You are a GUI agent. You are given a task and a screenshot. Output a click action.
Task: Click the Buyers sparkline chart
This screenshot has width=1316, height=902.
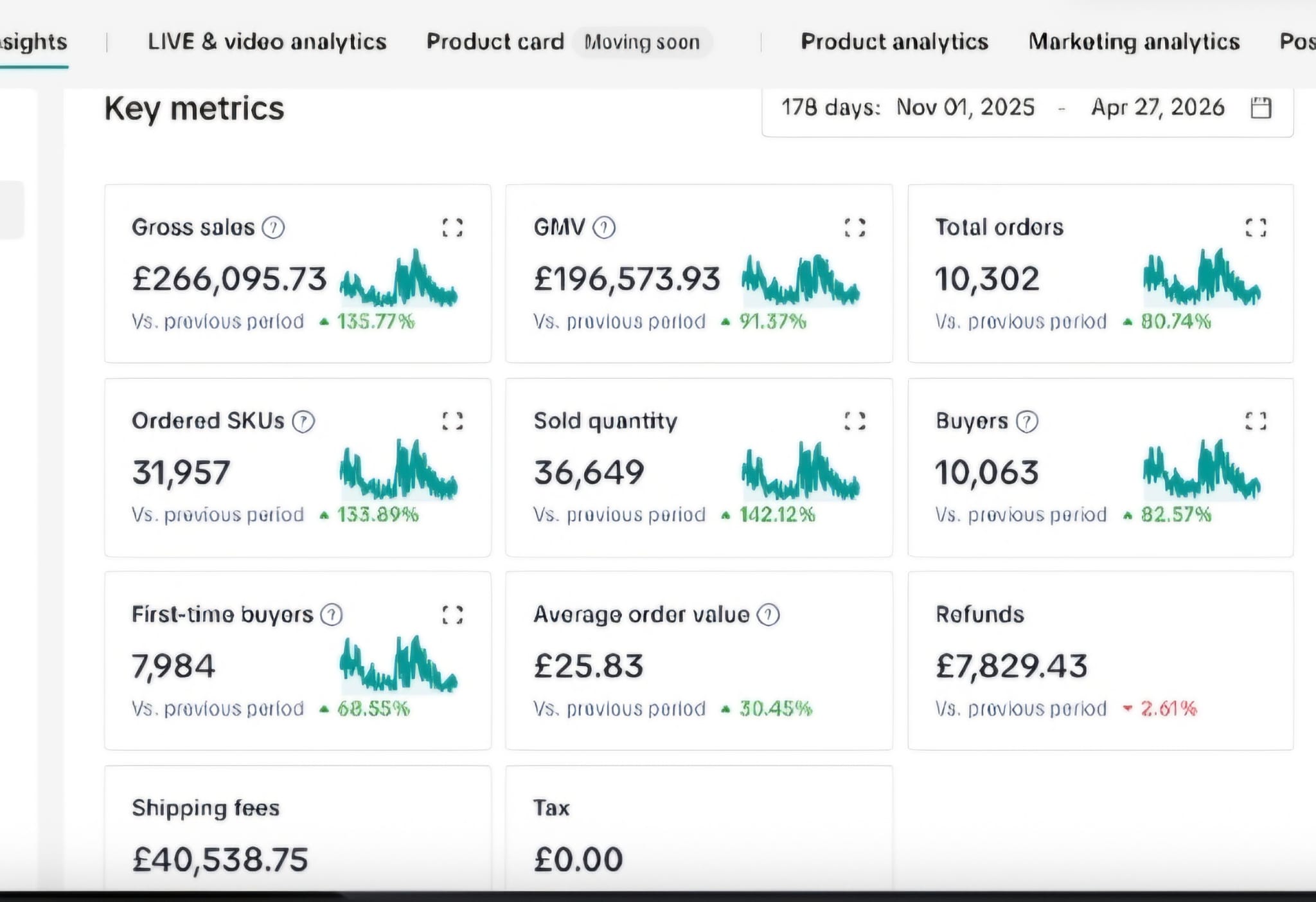pyautogui.click(x=1202, y=470)
